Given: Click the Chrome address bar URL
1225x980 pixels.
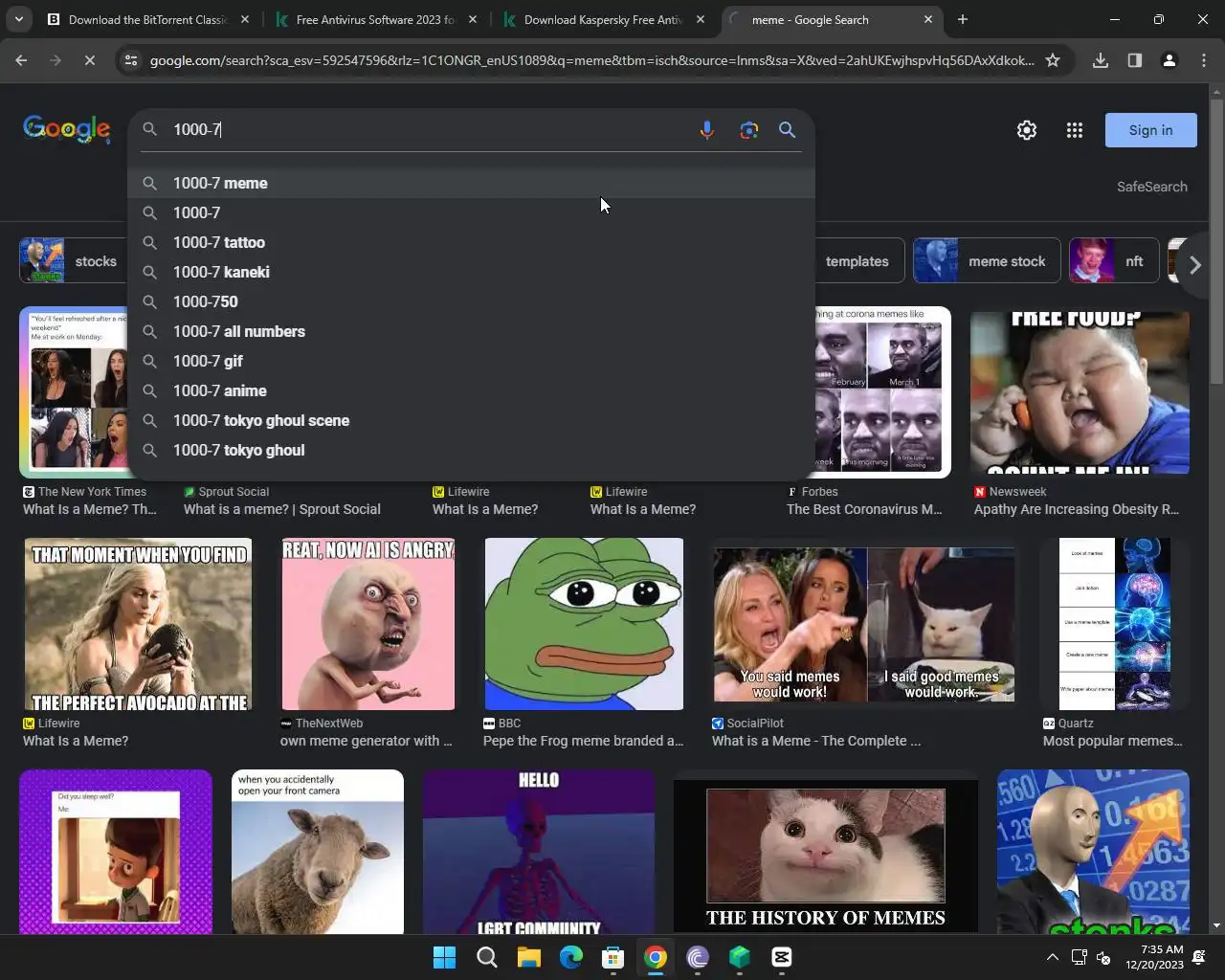Looking at the screenshot, I should click(x=591, y=60).
